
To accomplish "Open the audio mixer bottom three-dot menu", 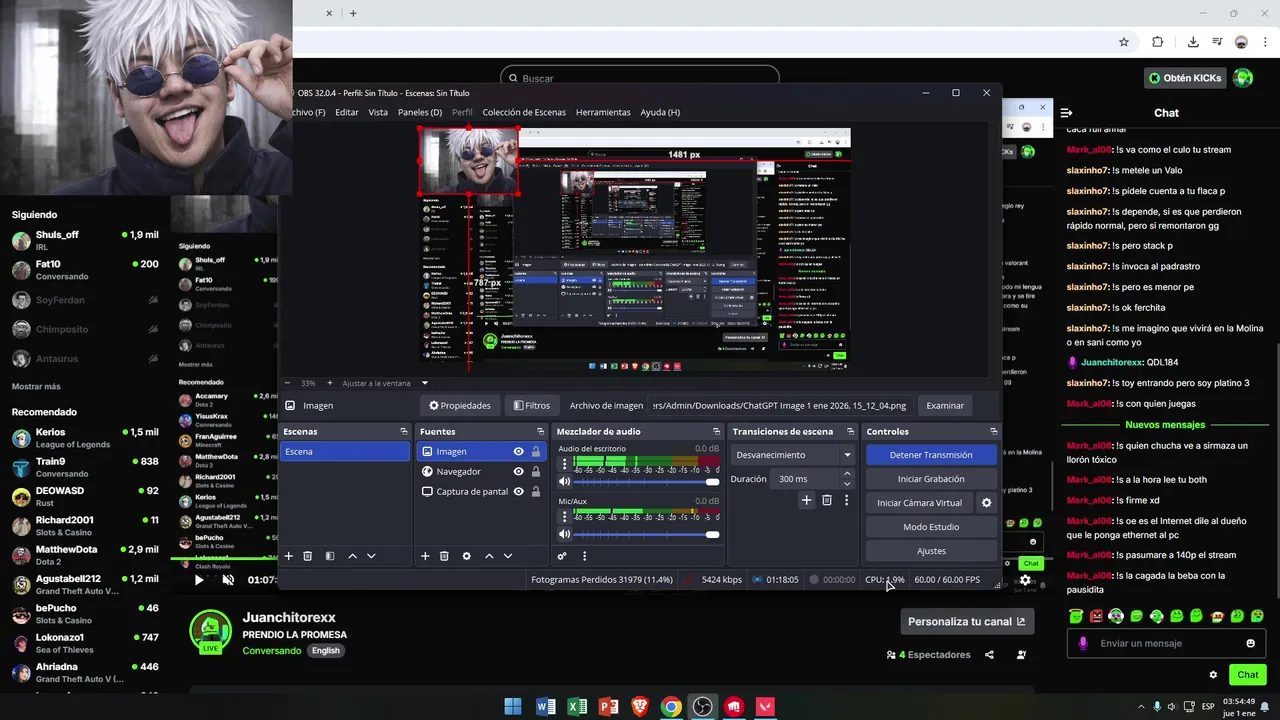I will pos(585,556).
